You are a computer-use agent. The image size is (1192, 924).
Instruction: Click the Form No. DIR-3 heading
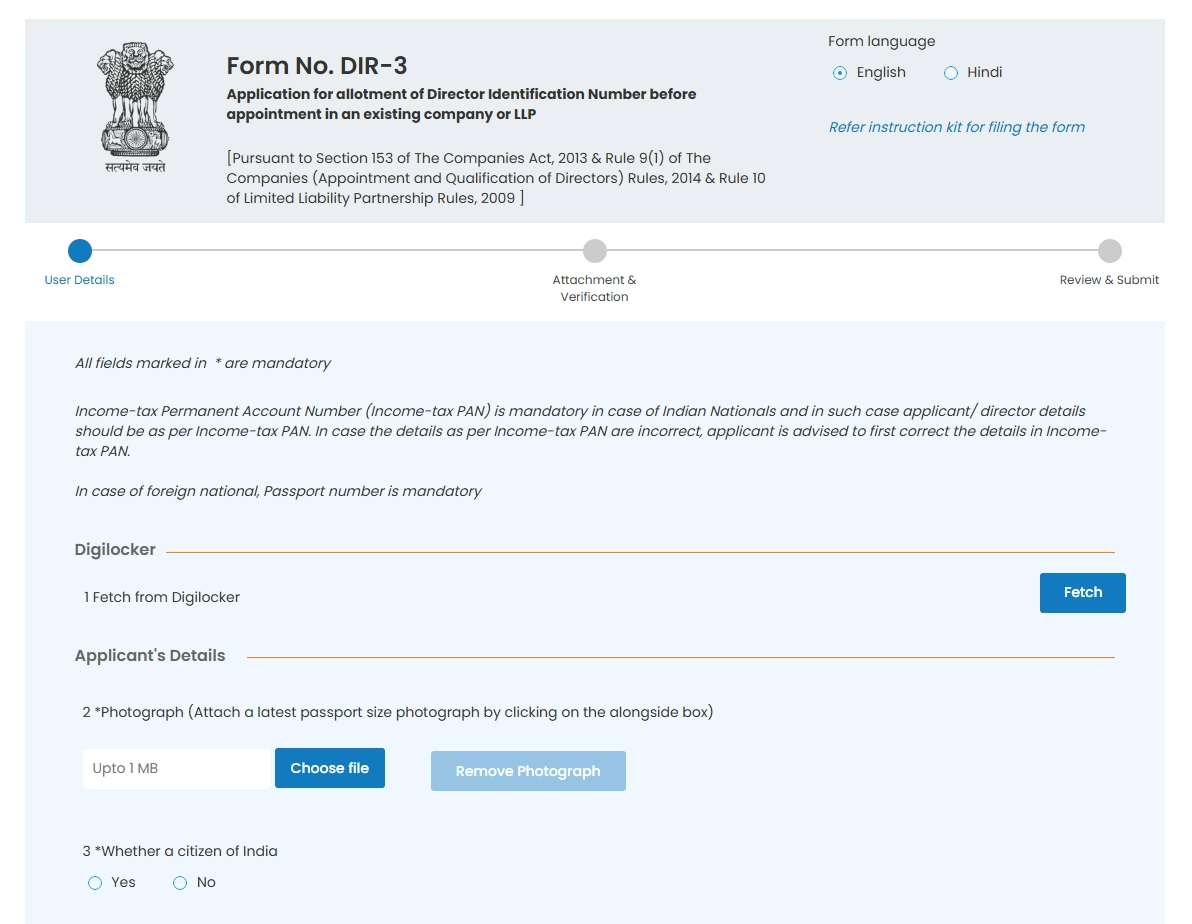pos(316,65)
